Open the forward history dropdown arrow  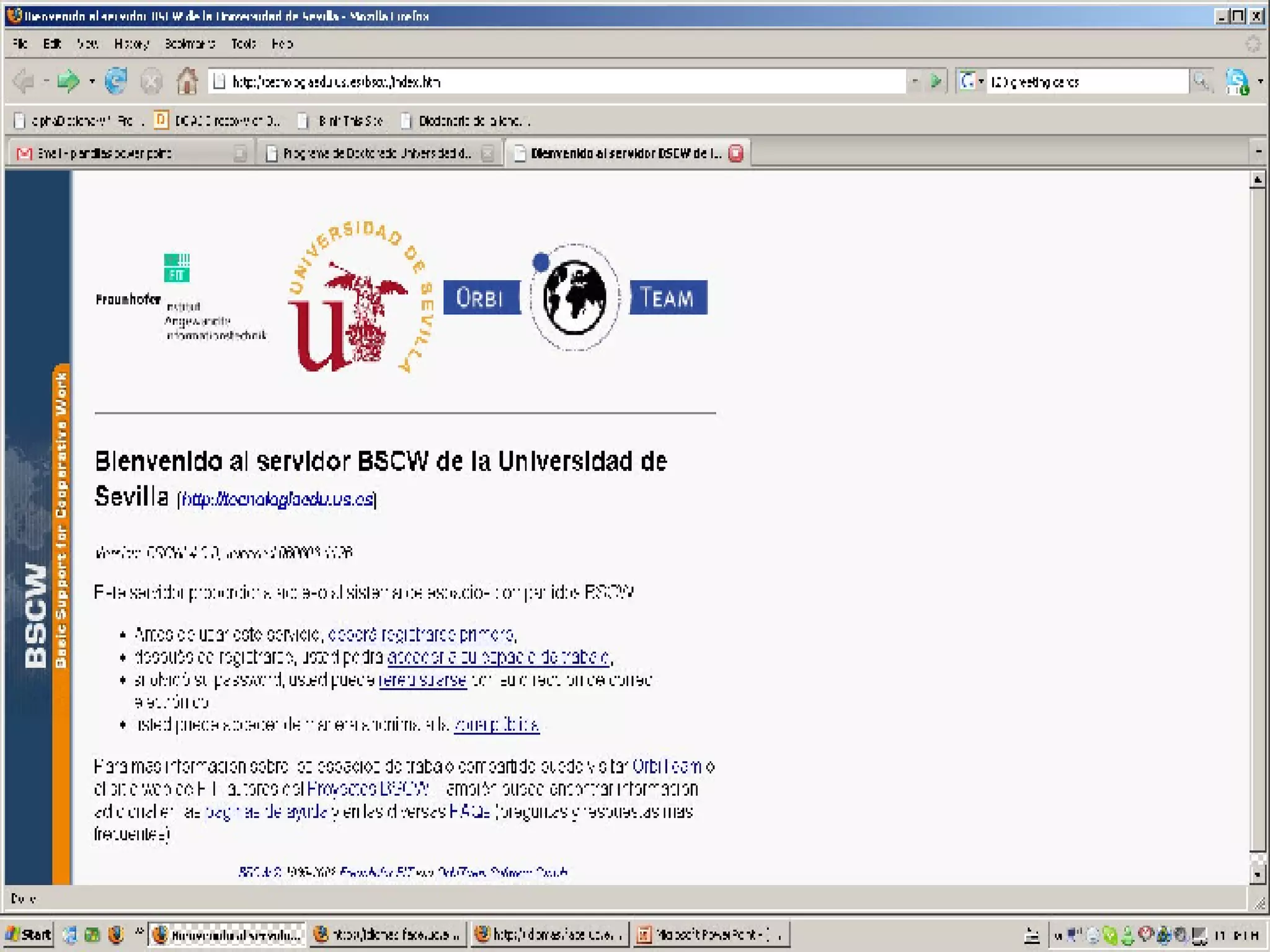click(x=92, y=81)
